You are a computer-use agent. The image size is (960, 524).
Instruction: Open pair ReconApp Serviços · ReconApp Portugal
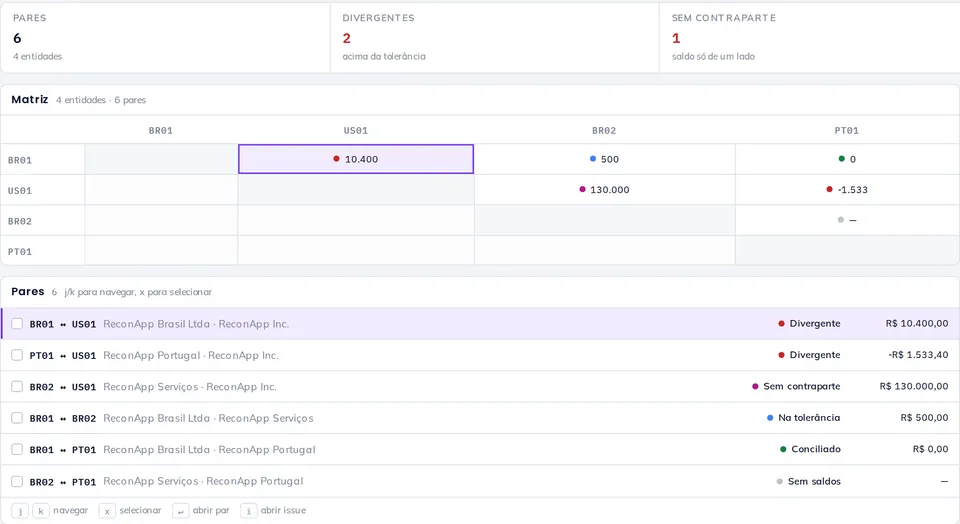point(480,481)
